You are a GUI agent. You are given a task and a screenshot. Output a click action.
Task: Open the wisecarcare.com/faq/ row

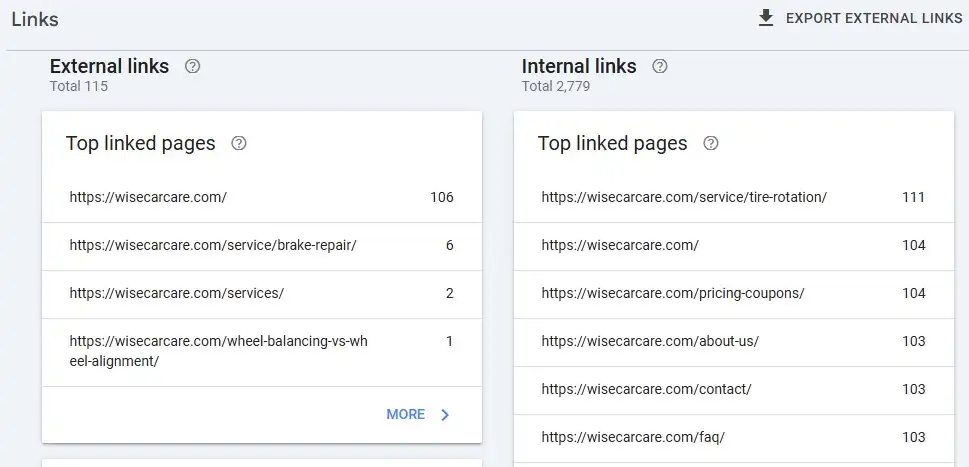pos(734,438)
